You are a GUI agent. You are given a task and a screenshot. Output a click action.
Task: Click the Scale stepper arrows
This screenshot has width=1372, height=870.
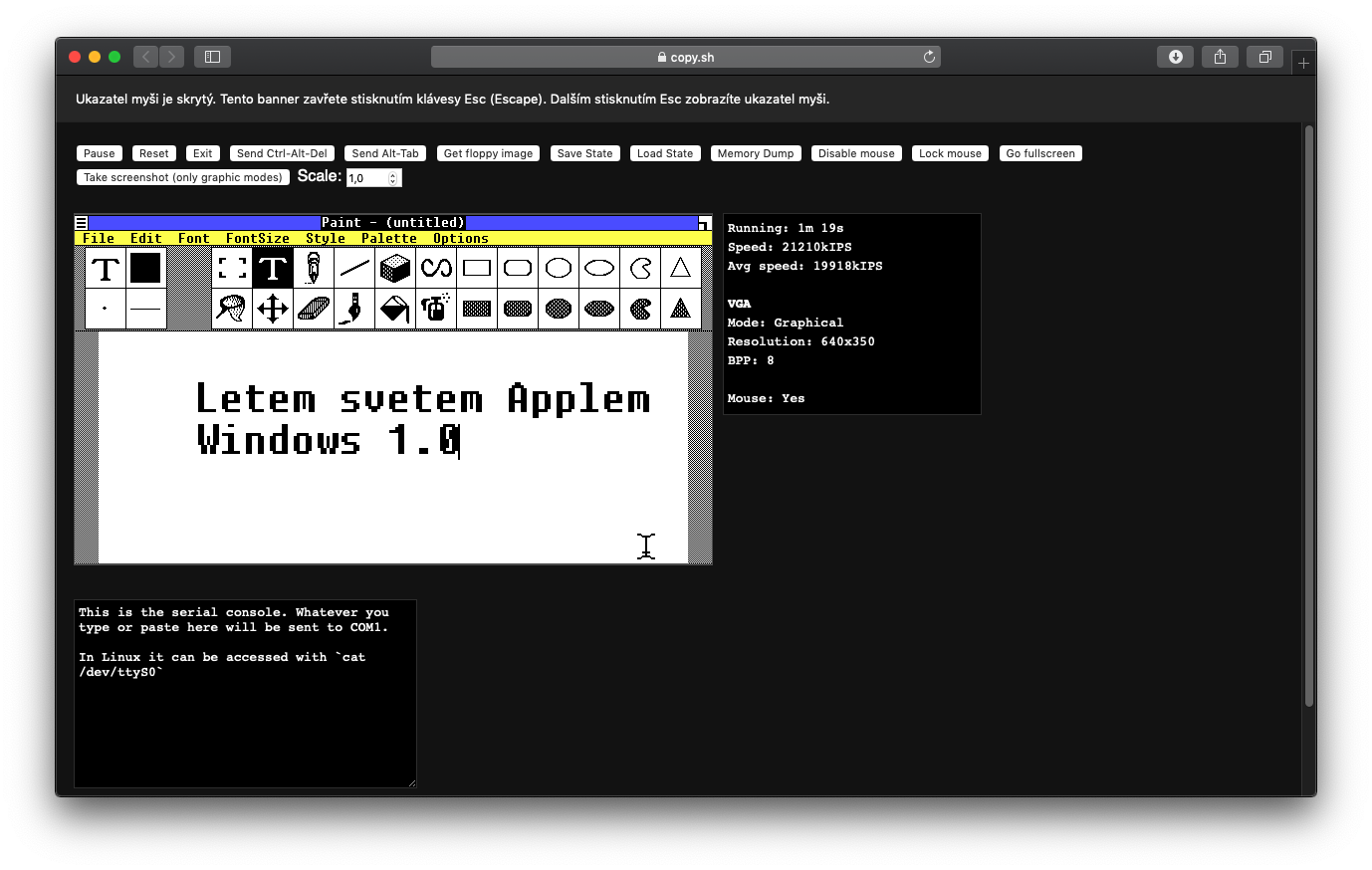393,178
